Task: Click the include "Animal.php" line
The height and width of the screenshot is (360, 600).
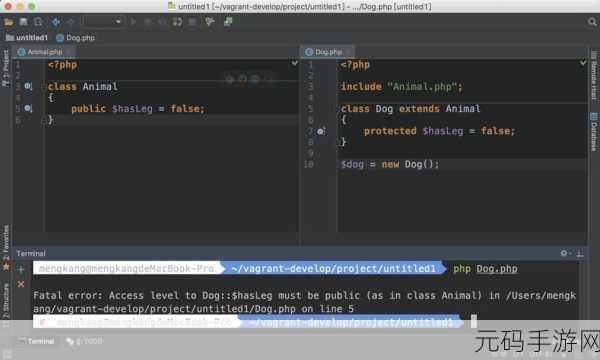Action: click(x=401, y=87)
